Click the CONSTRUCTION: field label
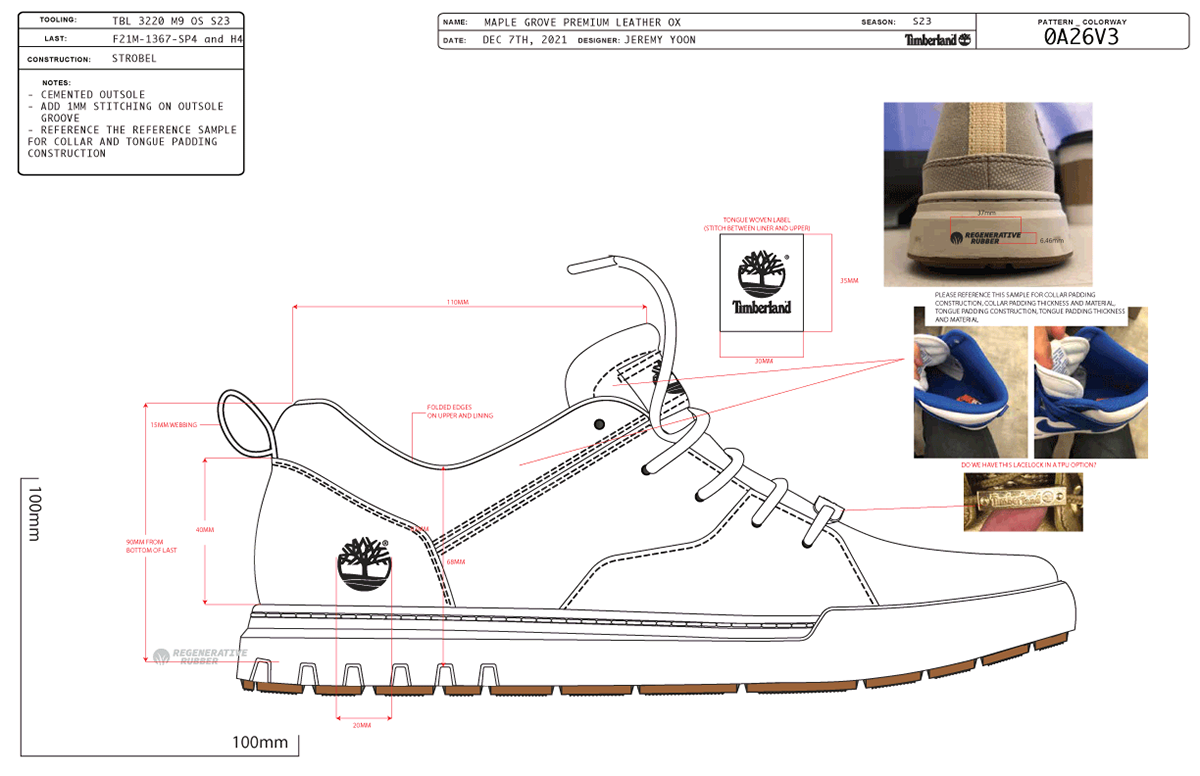Viewport: 1200px width, 776px height. point(58,58)
